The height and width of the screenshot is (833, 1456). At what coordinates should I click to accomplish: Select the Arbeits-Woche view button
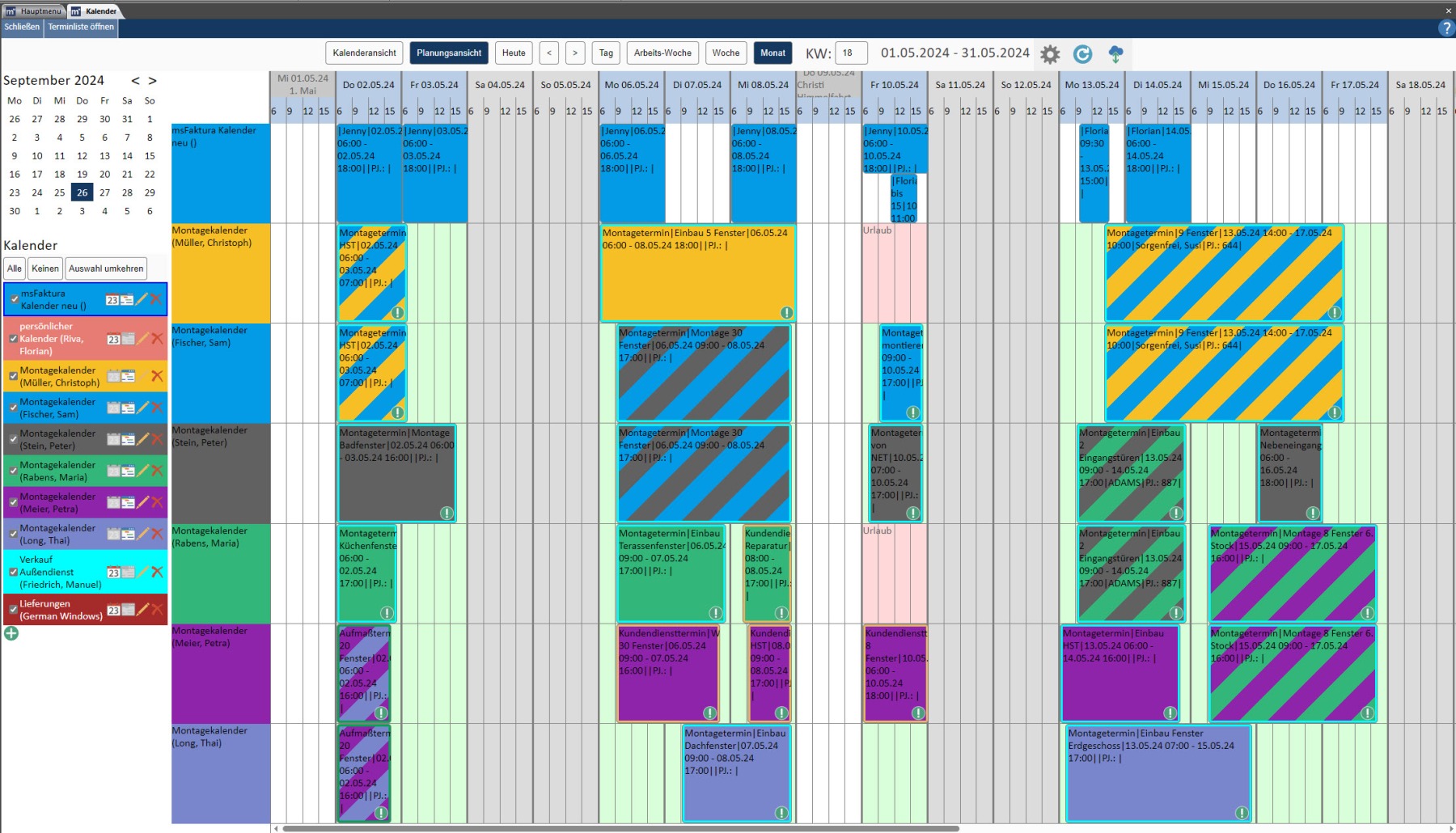pyautogui.click(x=662, y=53)
